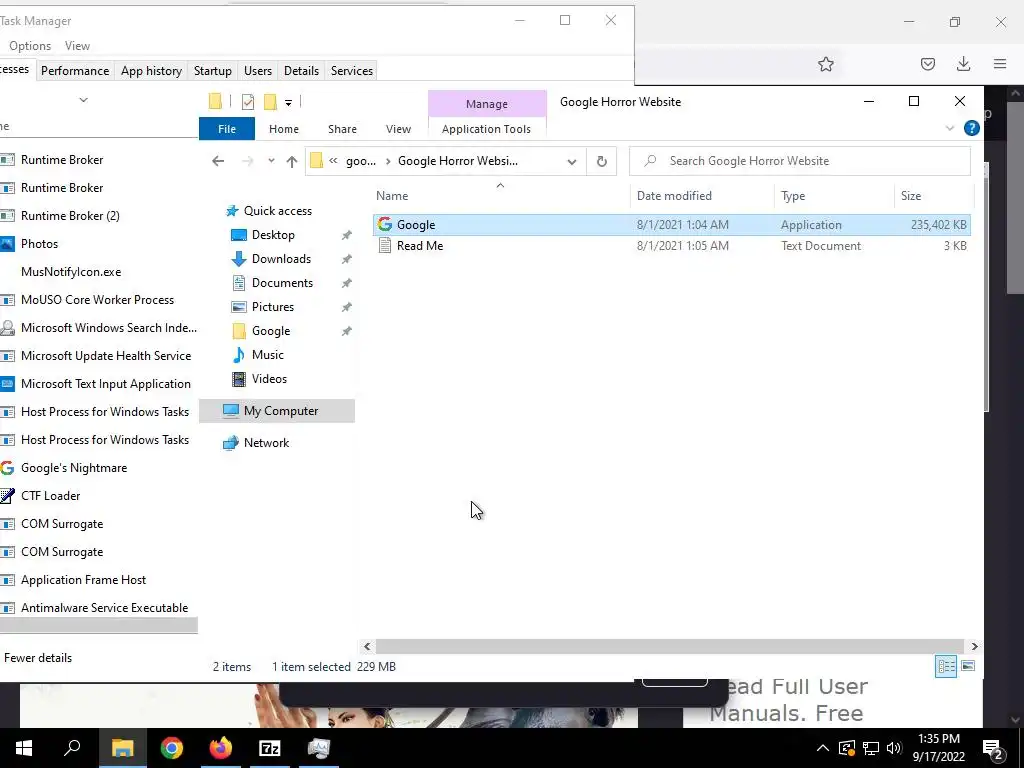Screen dimensions: 1024x768
Task: Open Music in navigation pane
Action: coord(267,355)
